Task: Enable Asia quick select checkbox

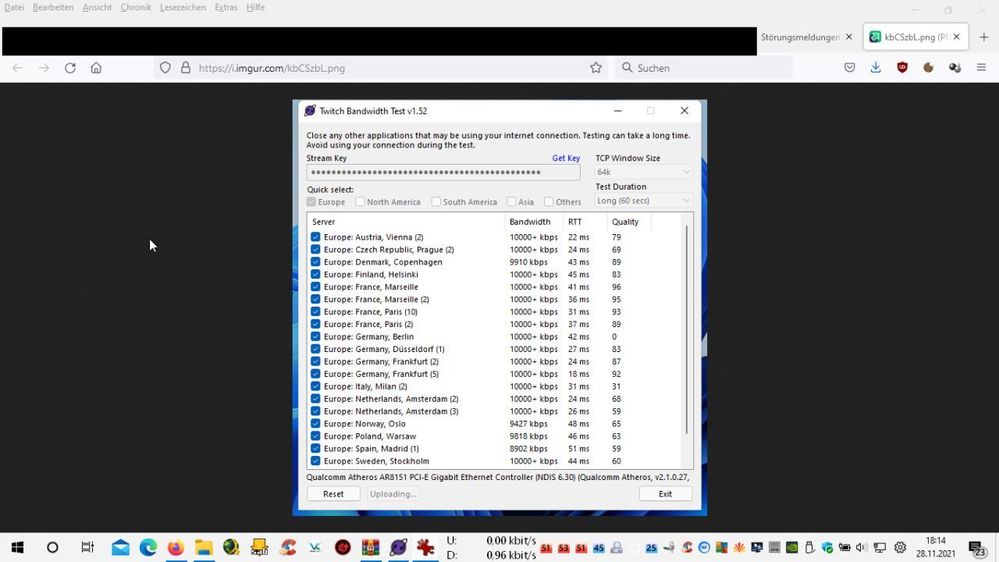Action: 512,201
